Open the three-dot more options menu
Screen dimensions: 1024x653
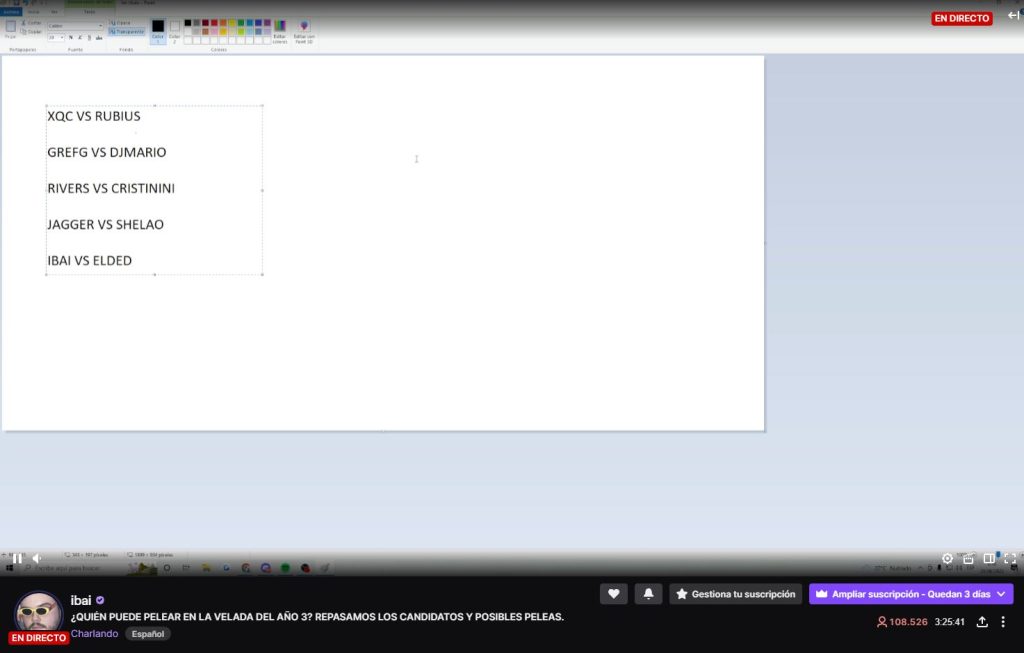click(x=1003, y=622)
